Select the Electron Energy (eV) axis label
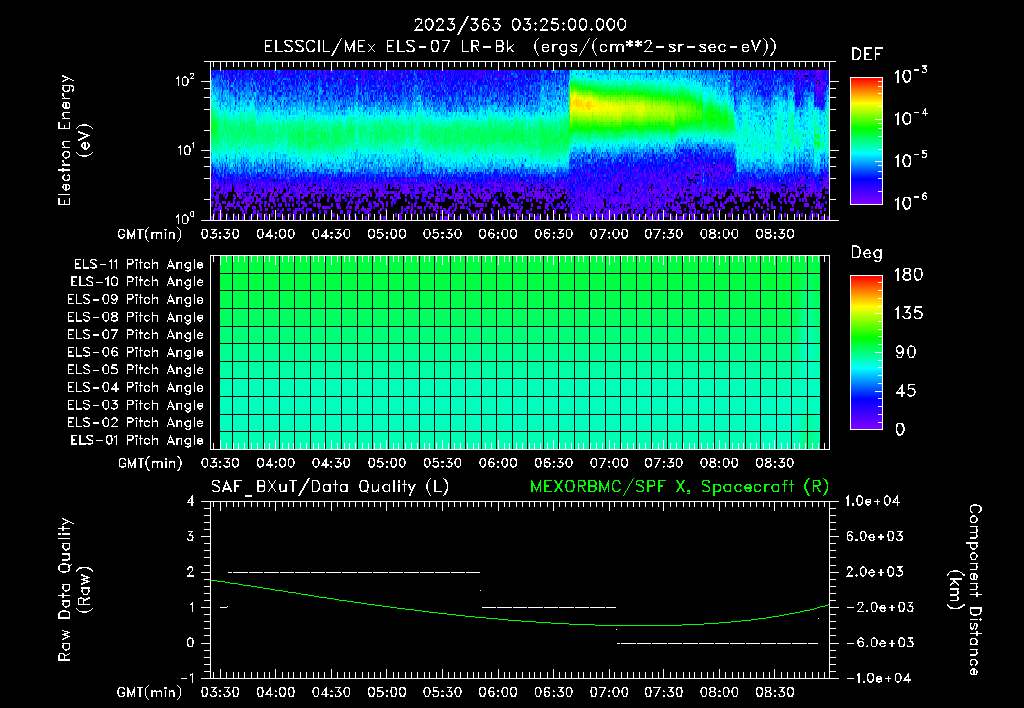This screenshot has height=708, width=1024. point(74,141)
